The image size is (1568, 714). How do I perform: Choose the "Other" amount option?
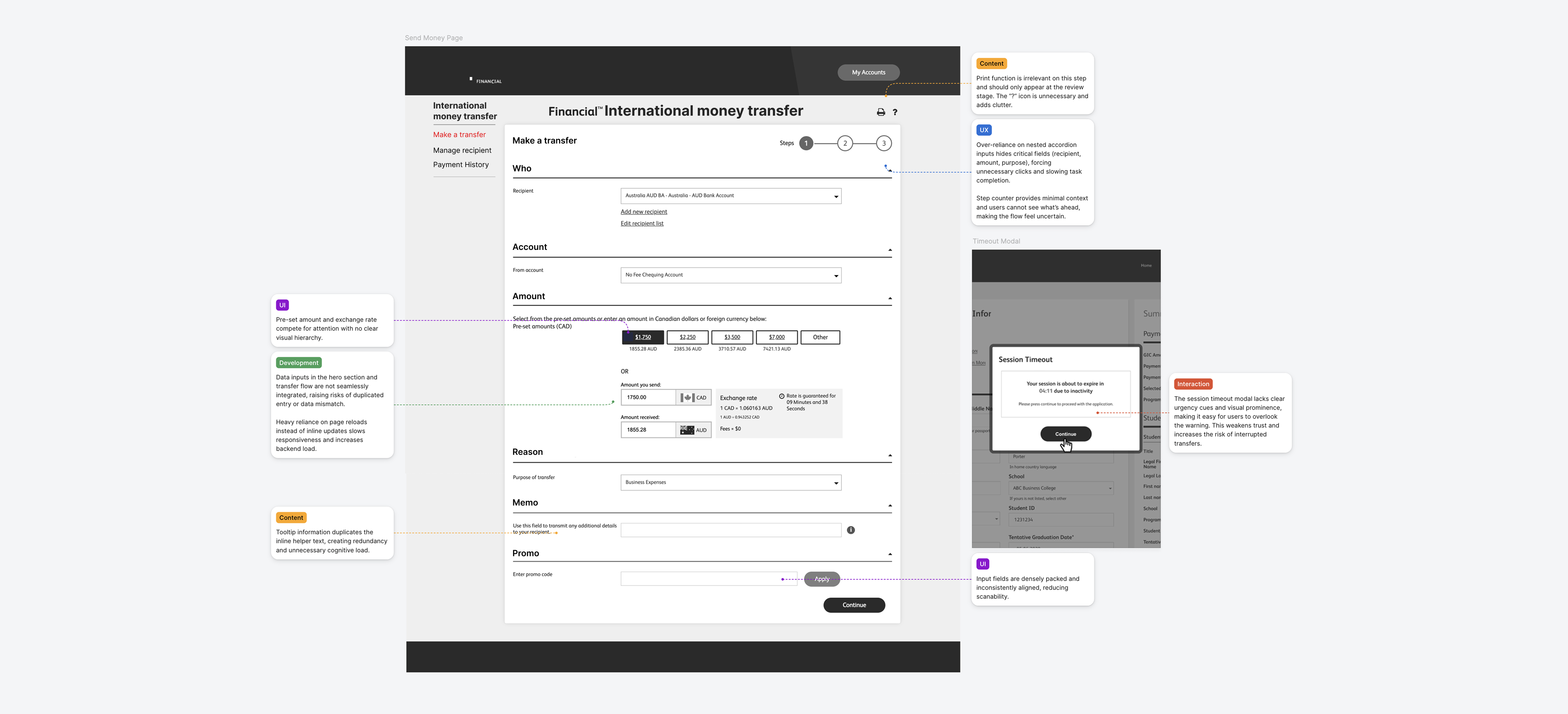point(820,337)
